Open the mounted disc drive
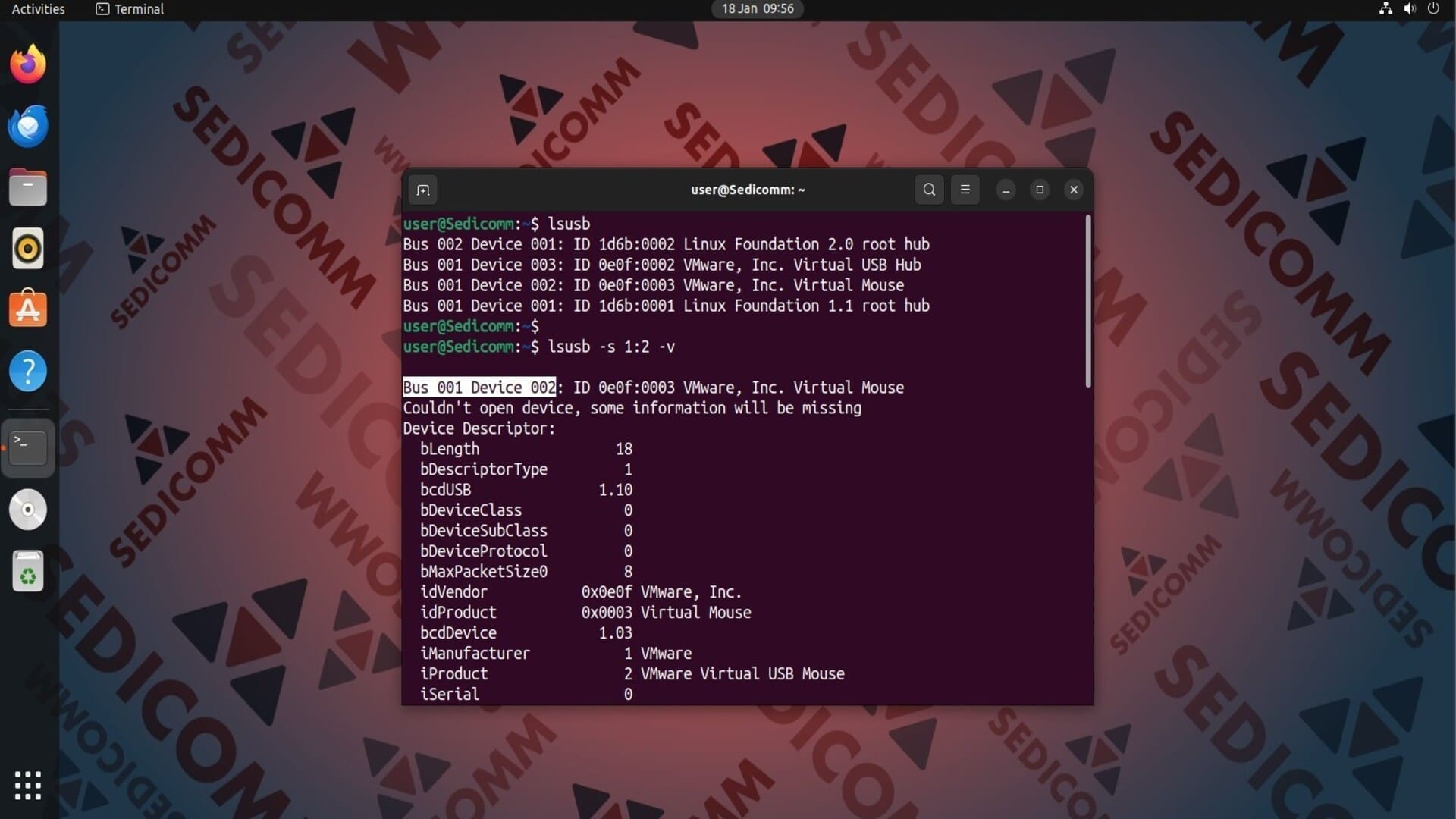The image size is (1456, 819). point(28,510)
